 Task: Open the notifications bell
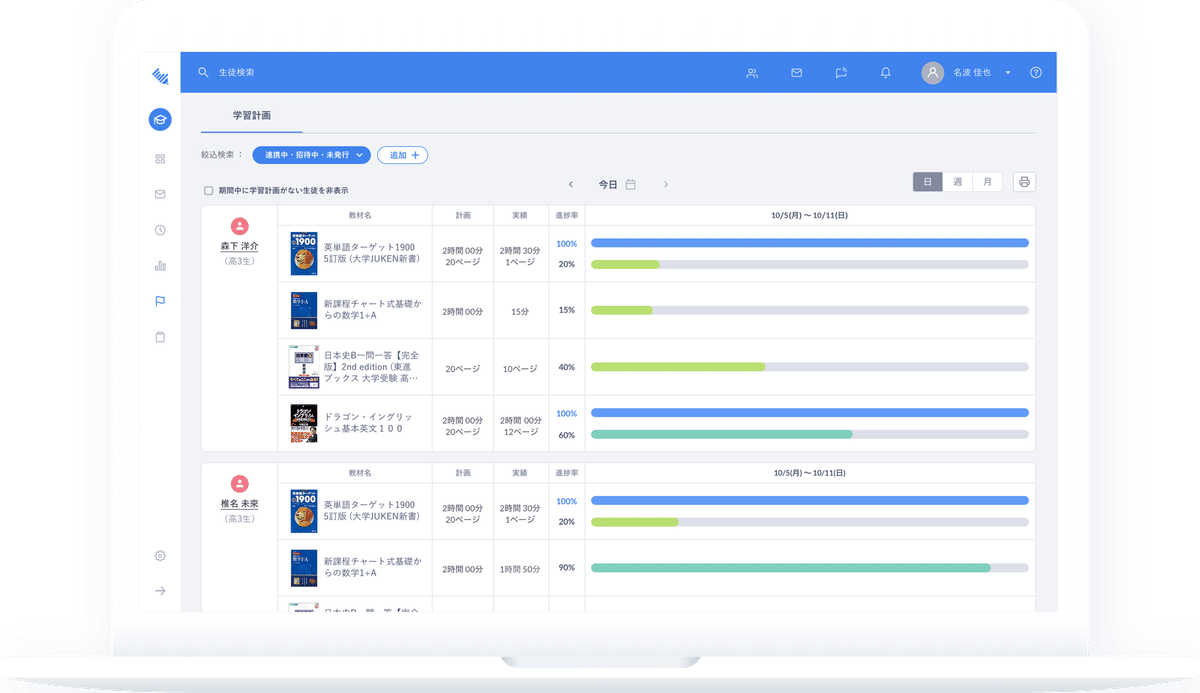pos(886,73)
